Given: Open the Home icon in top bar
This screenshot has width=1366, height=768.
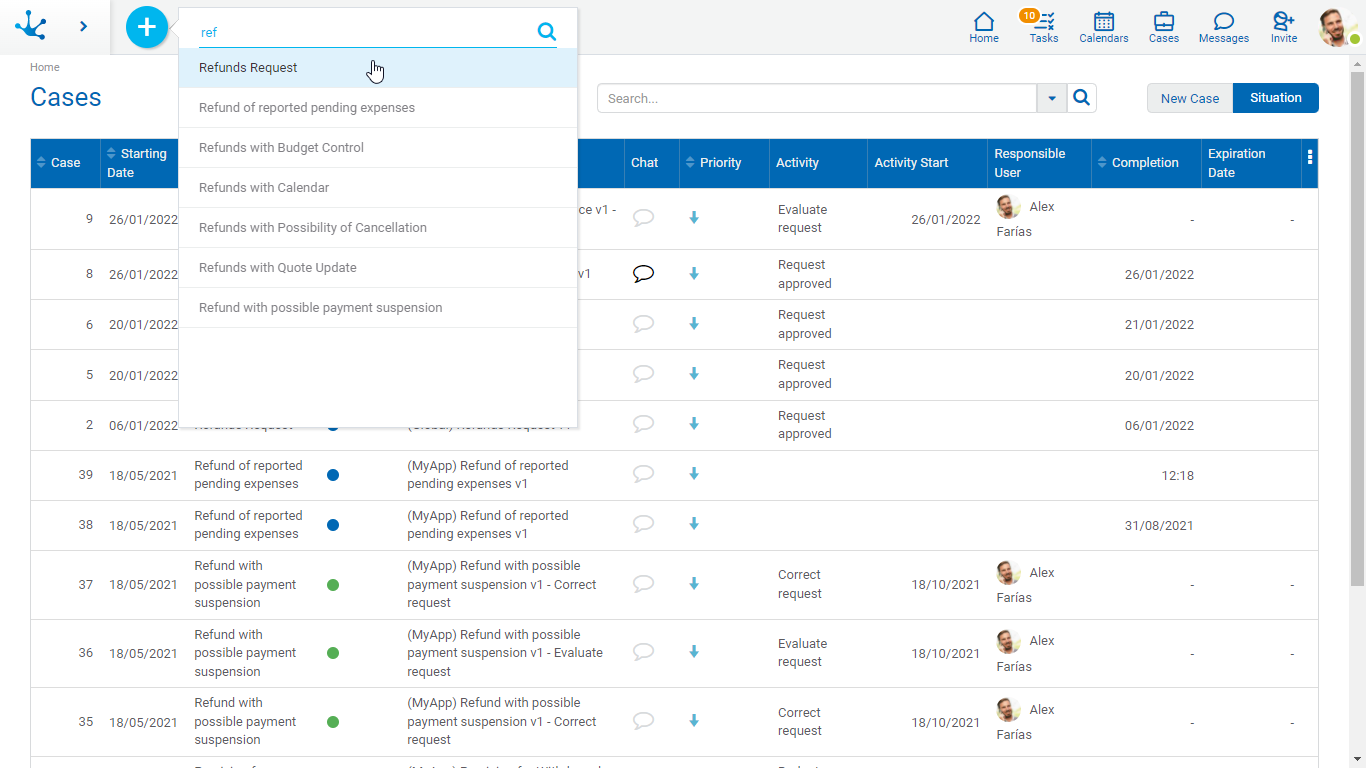Looking at the screenshot, I should click(984, 27).
